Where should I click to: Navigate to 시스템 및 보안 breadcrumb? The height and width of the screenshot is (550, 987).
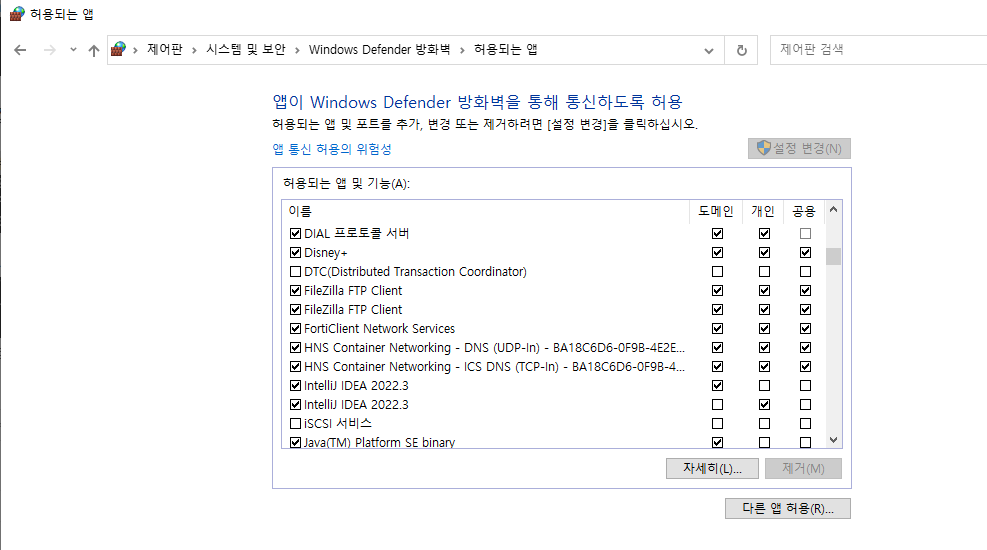click(x=245, y=49)
